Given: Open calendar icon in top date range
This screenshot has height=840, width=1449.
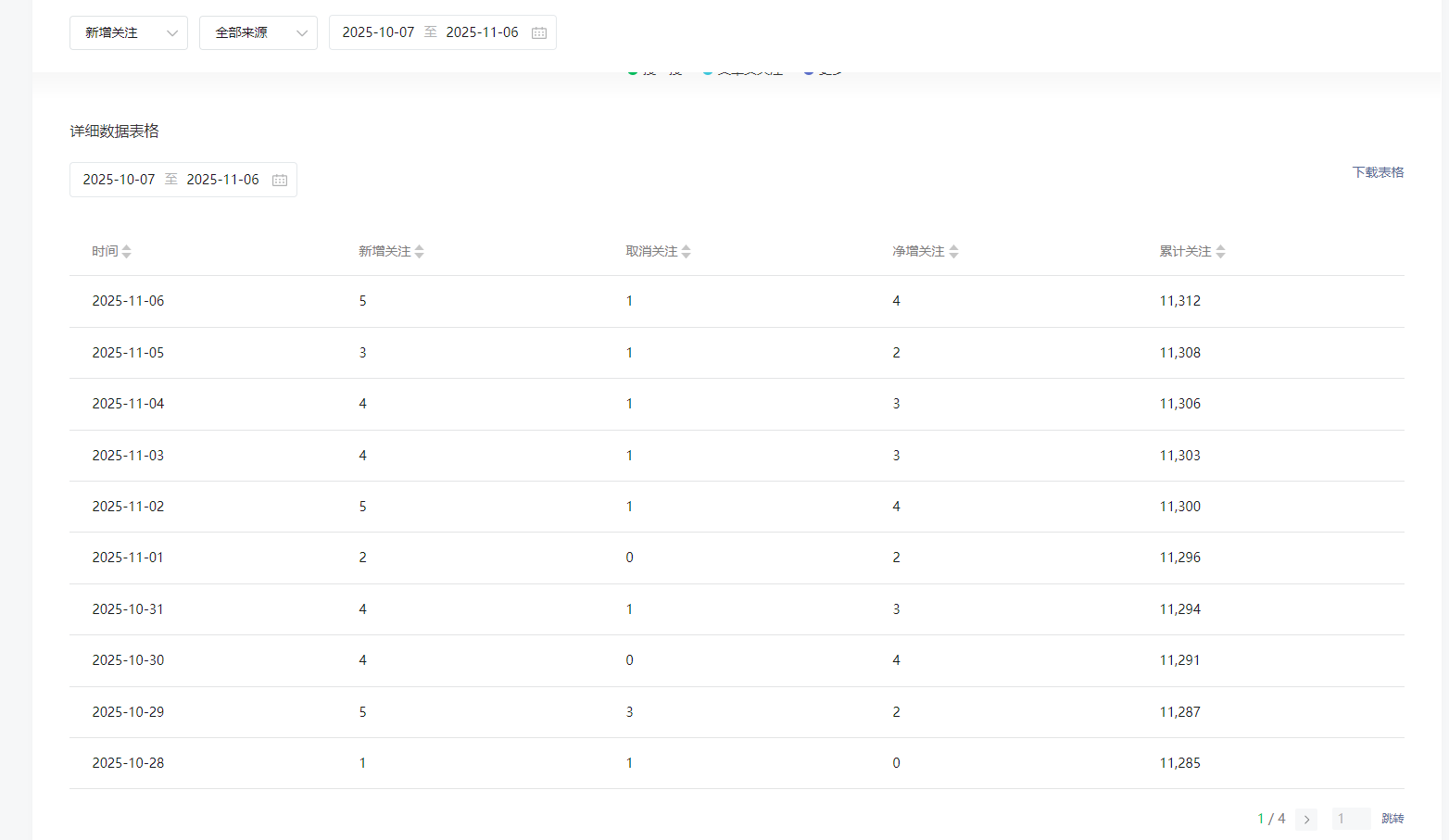Looking at the screenshot, I should click(539, 33).
